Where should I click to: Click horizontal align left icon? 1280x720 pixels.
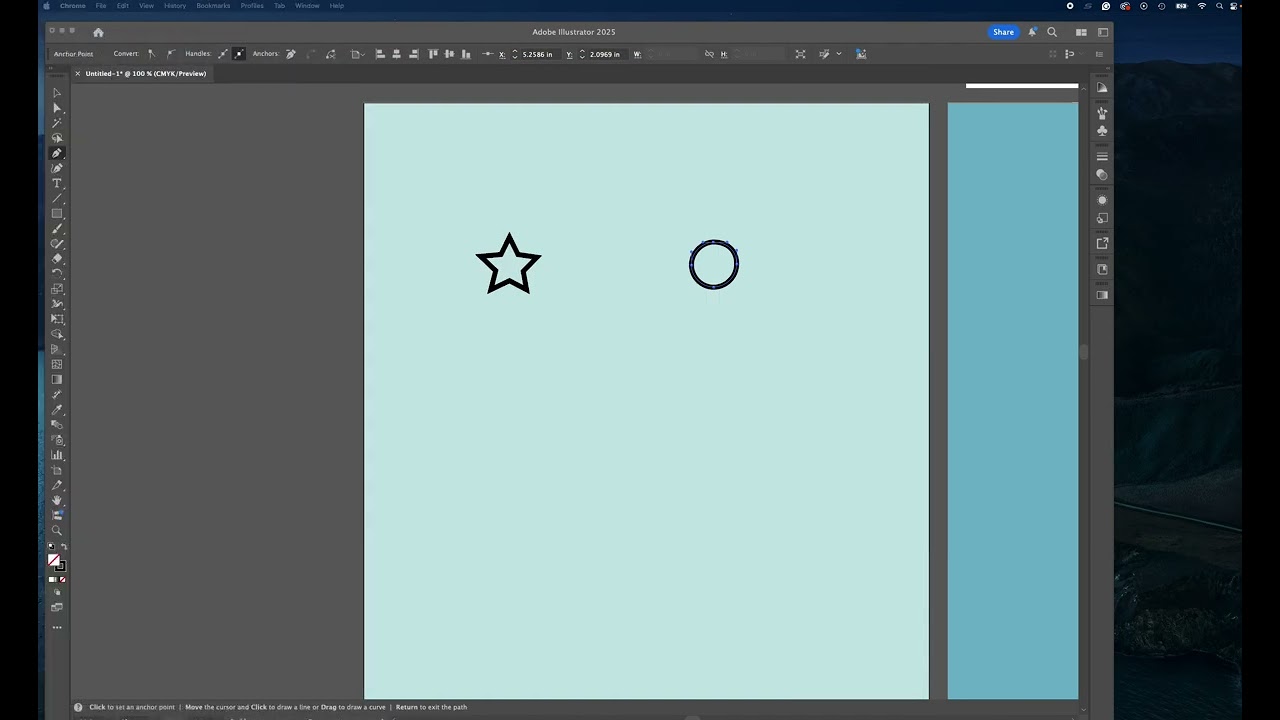(x=380, y=54)
